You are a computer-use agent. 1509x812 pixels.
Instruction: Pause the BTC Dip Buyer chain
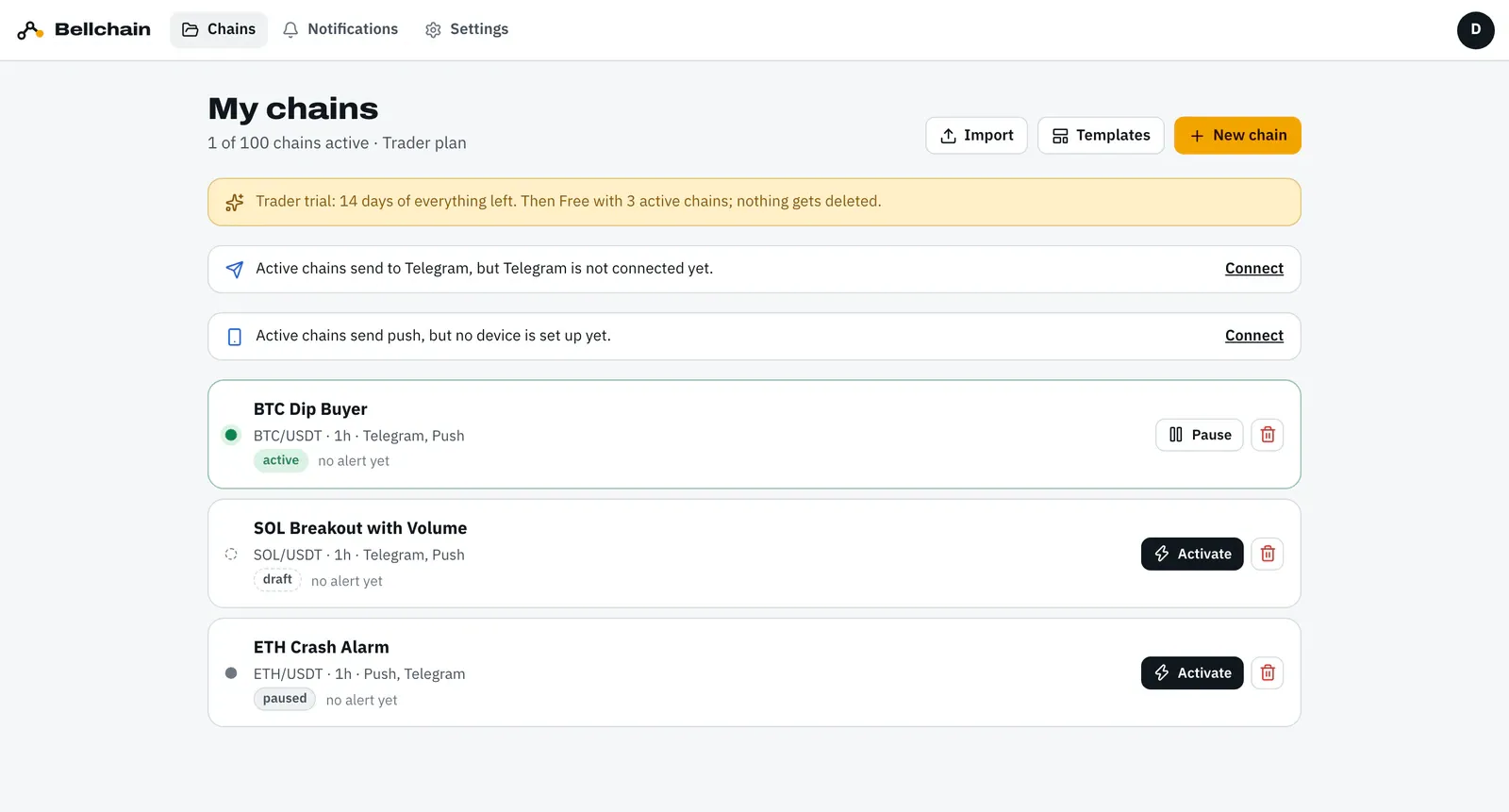point(1200,435)
